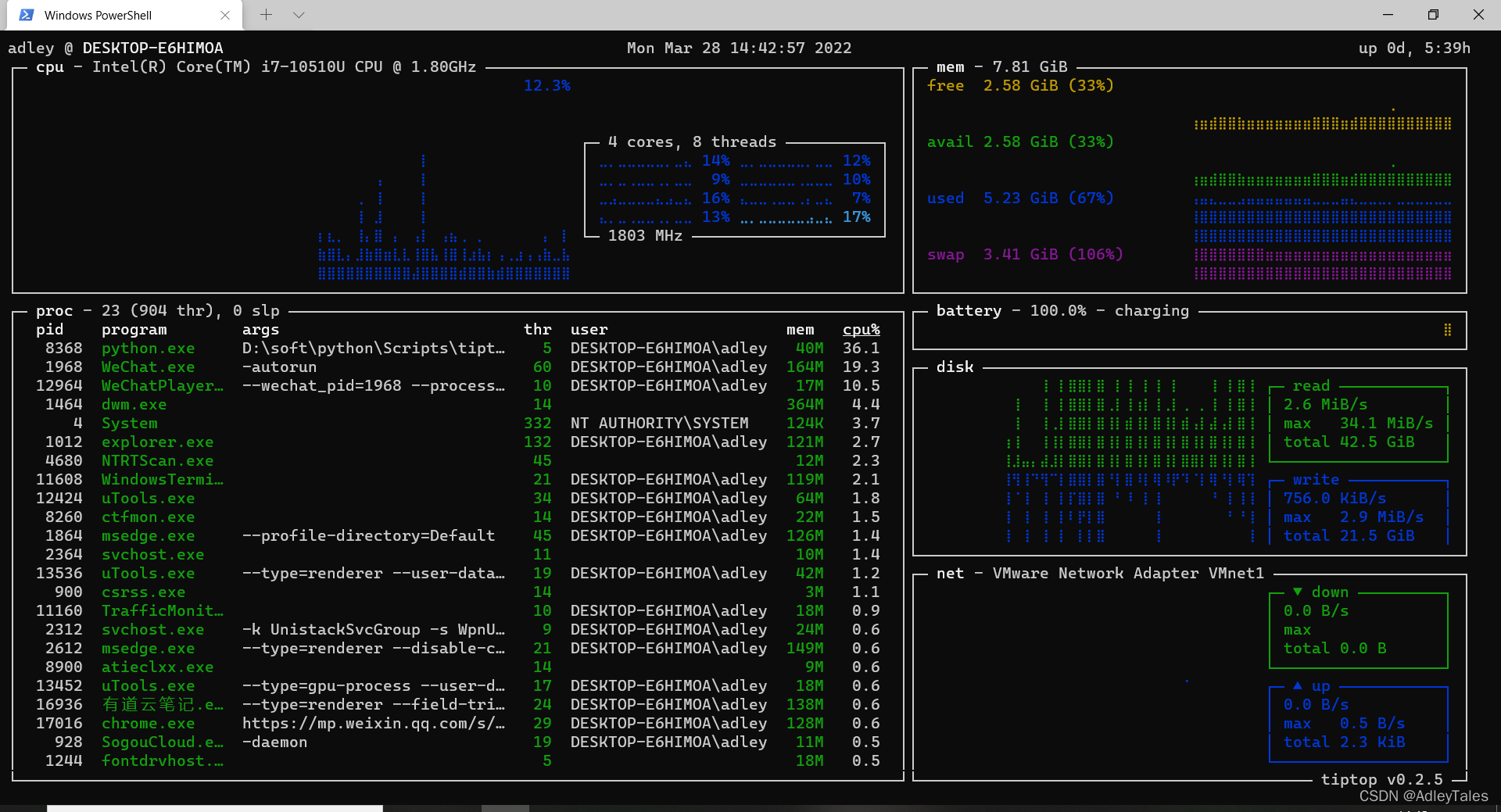Open the new tab profile dropdown
Viewport: 1501px width, 812px height.
click(x=299, y=15)
